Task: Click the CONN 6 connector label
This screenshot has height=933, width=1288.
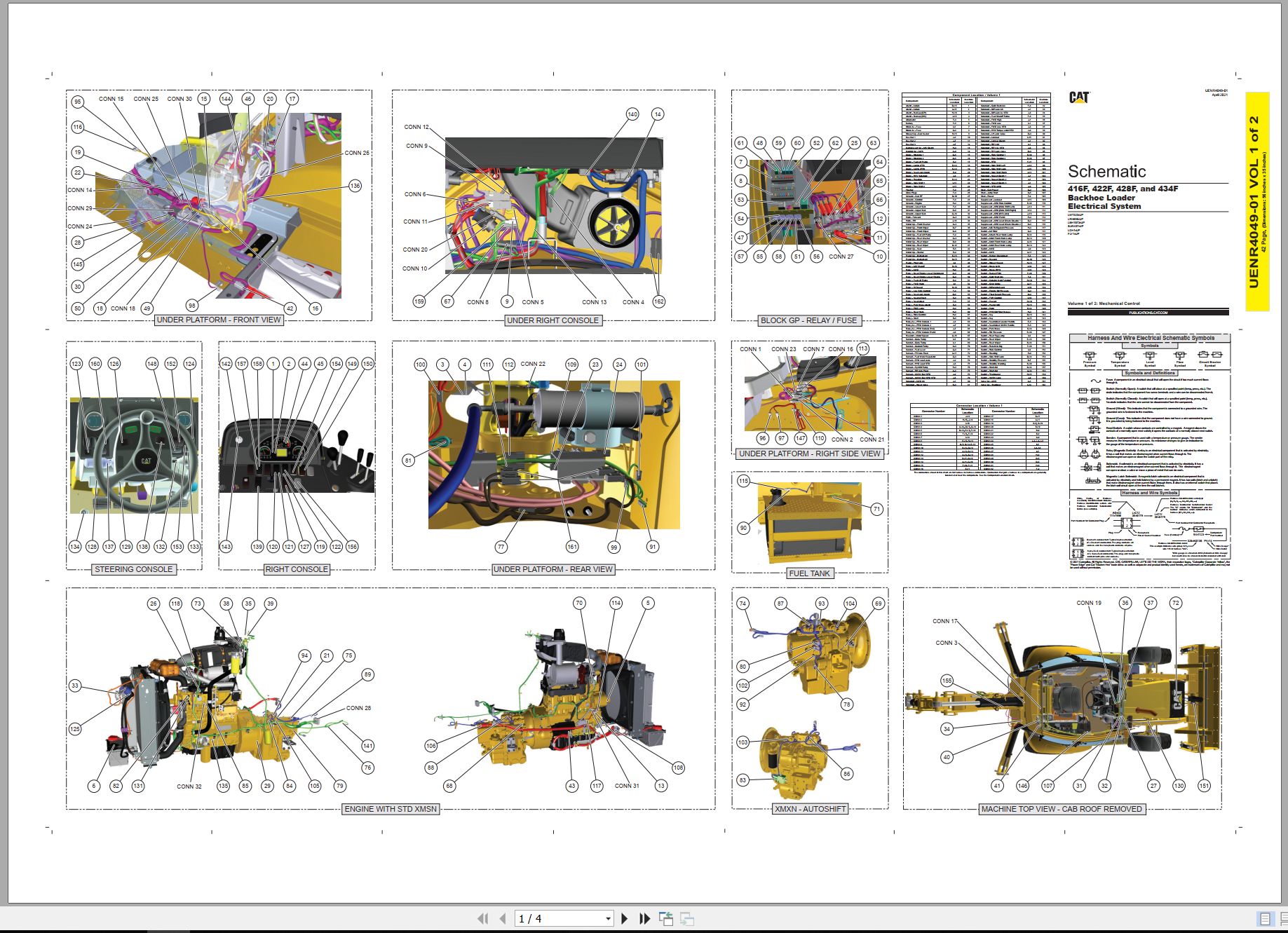Action: tap(414, 194)
